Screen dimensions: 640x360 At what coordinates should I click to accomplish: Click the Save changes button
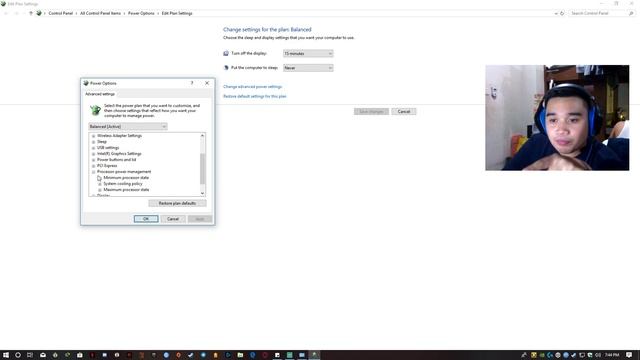[371, 111]
